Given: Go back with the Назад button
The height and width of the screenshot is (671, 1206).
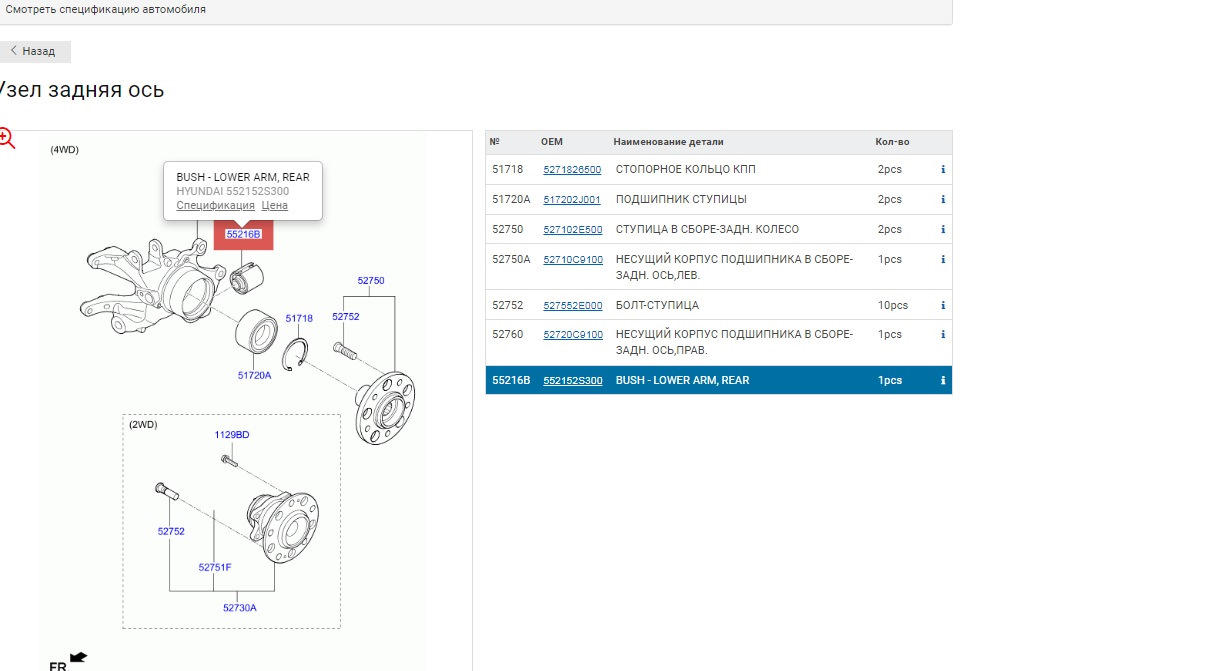Looking at the screenshot, I should tap(33, 51).
